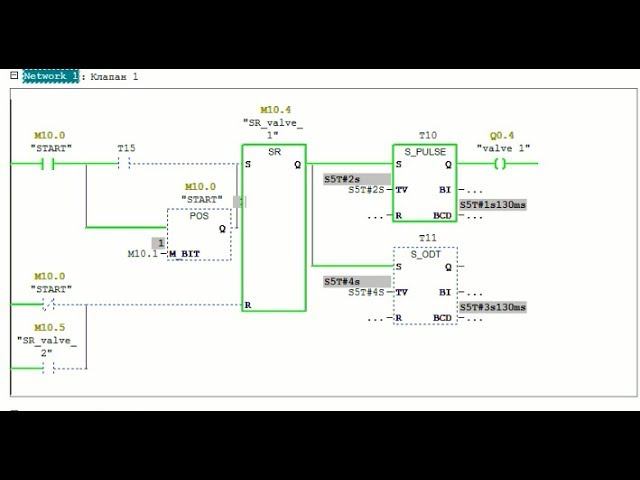Click the grey S5T#4s status value
Viewport: 640px width, 480px height.
point(357,282)
